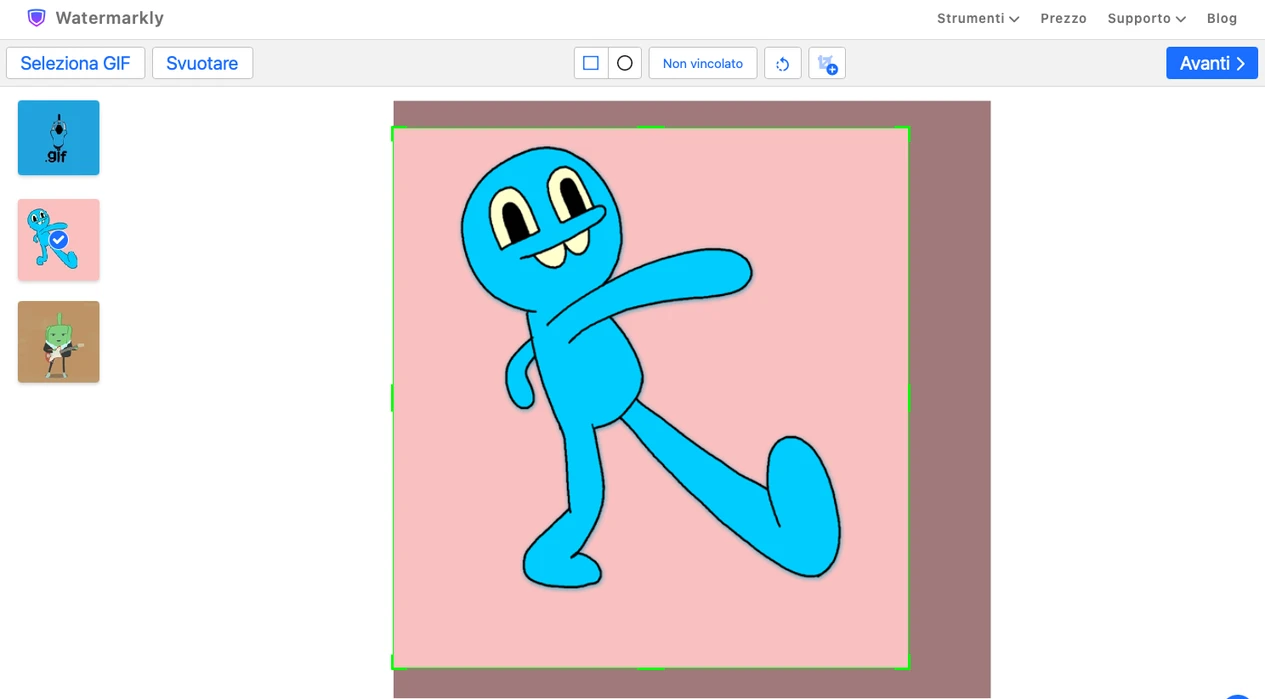Expand the Supporto menu
The width and height of the screenshot is (1265, 699).
pos(1147,18)
